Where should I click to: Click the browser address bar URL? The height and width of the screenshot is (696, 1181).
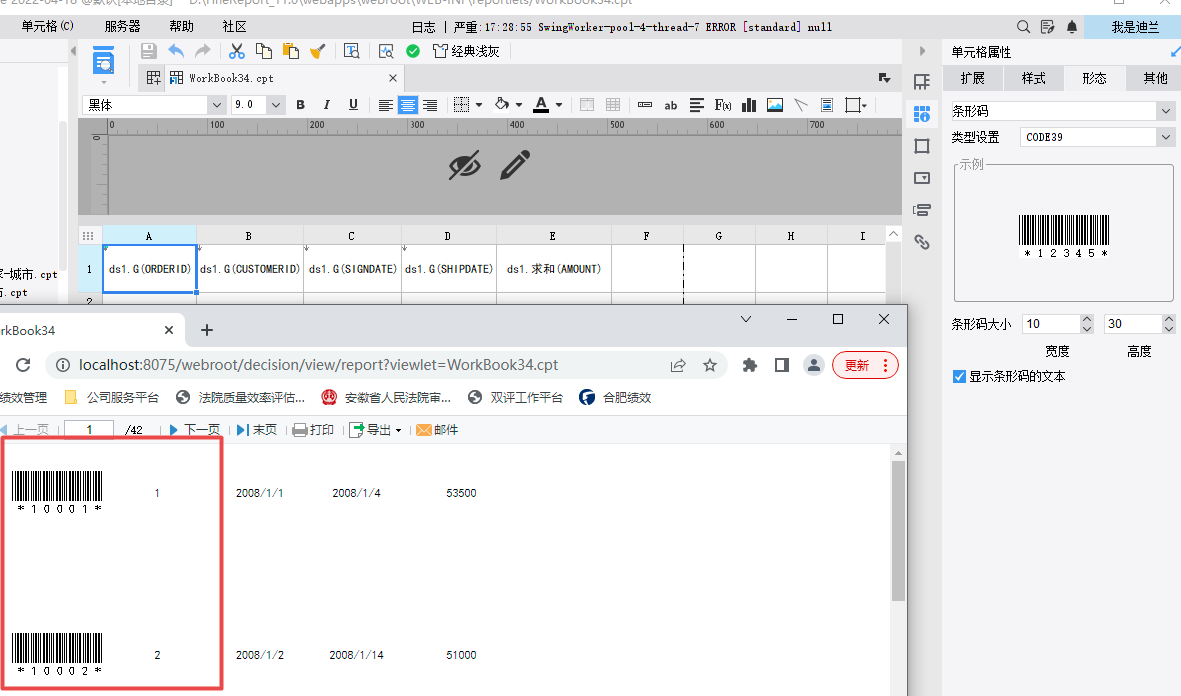click(318, 365)
